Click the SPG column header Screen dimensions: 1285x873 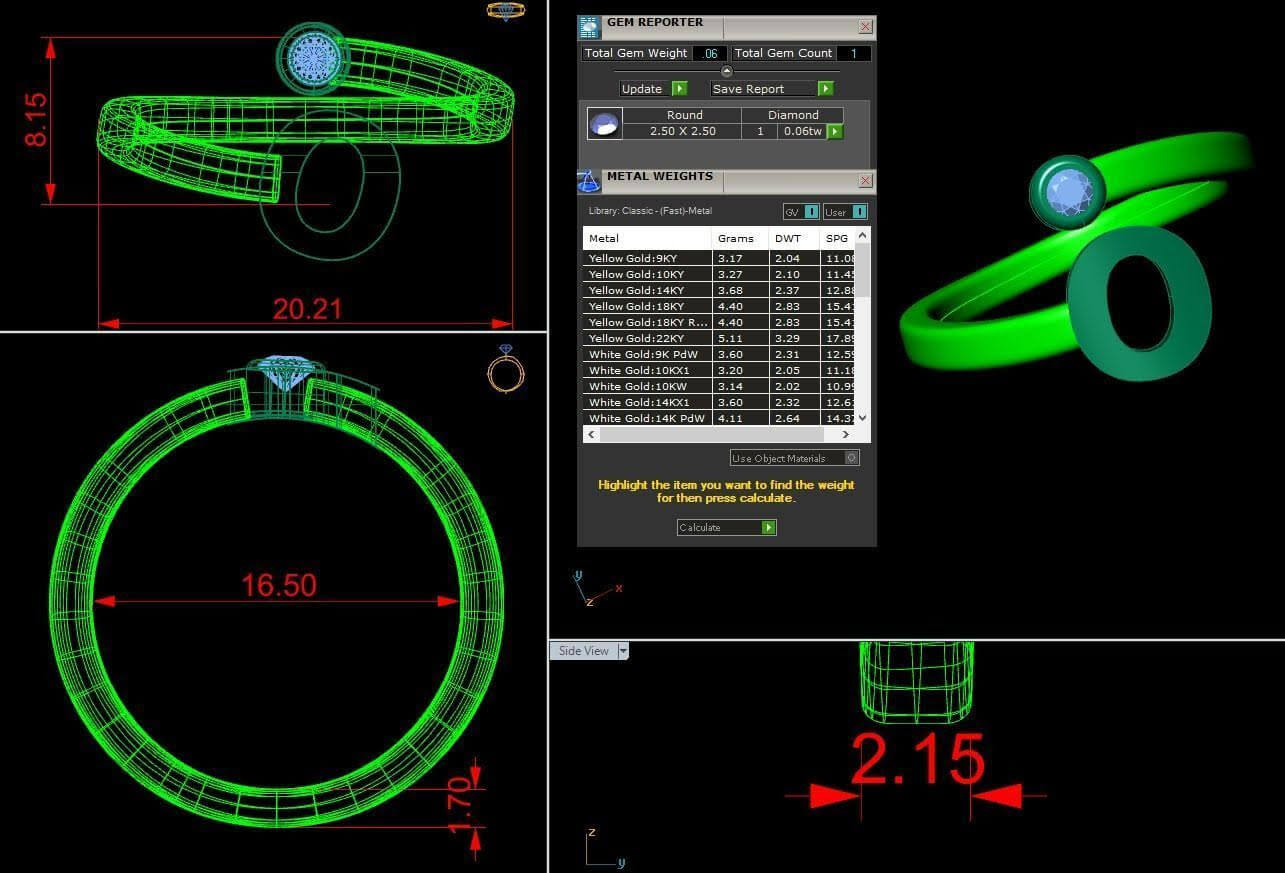click(838, 238)
